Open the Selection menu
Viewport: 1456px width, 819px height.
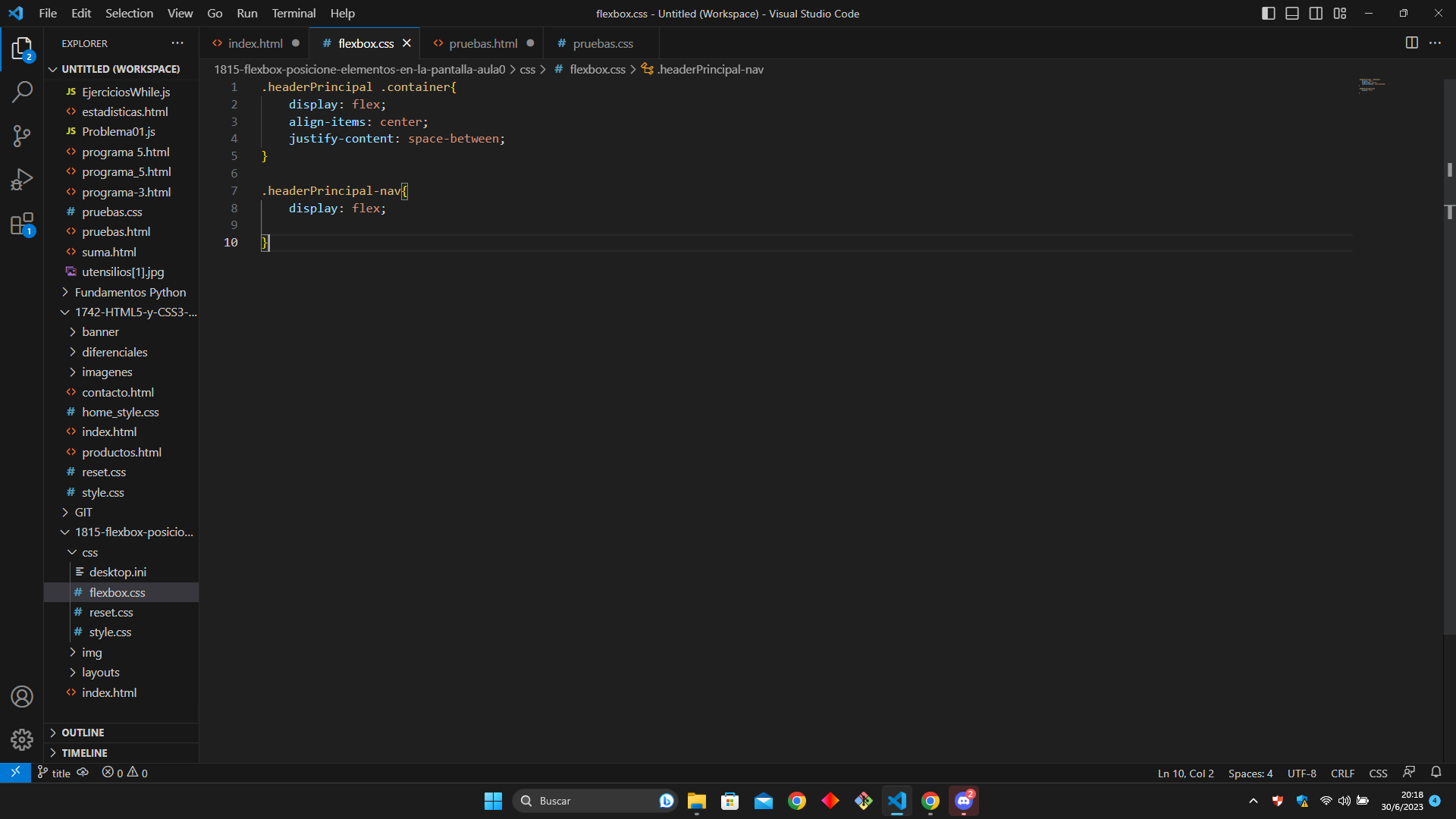click(x=129, y=13)
